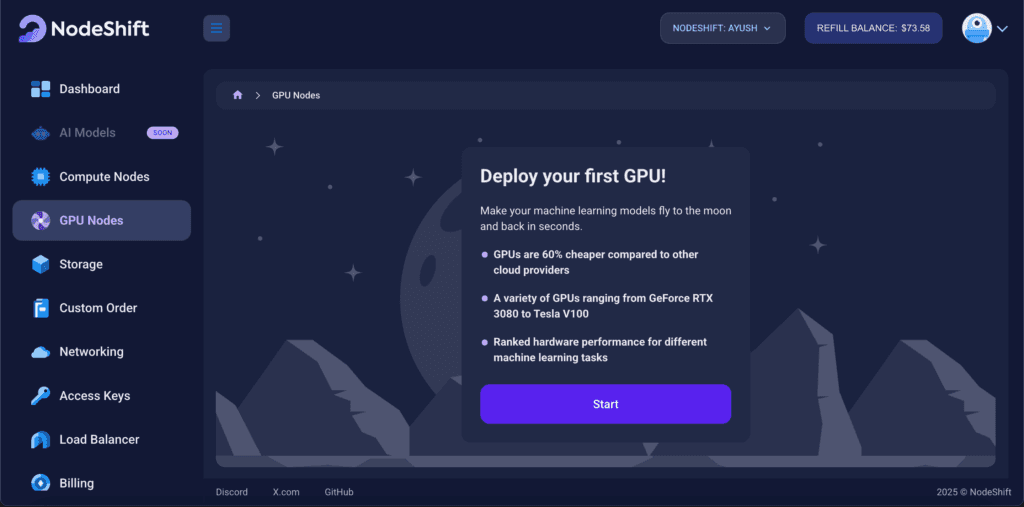Open the Dashboard menu item

point(102,89)
